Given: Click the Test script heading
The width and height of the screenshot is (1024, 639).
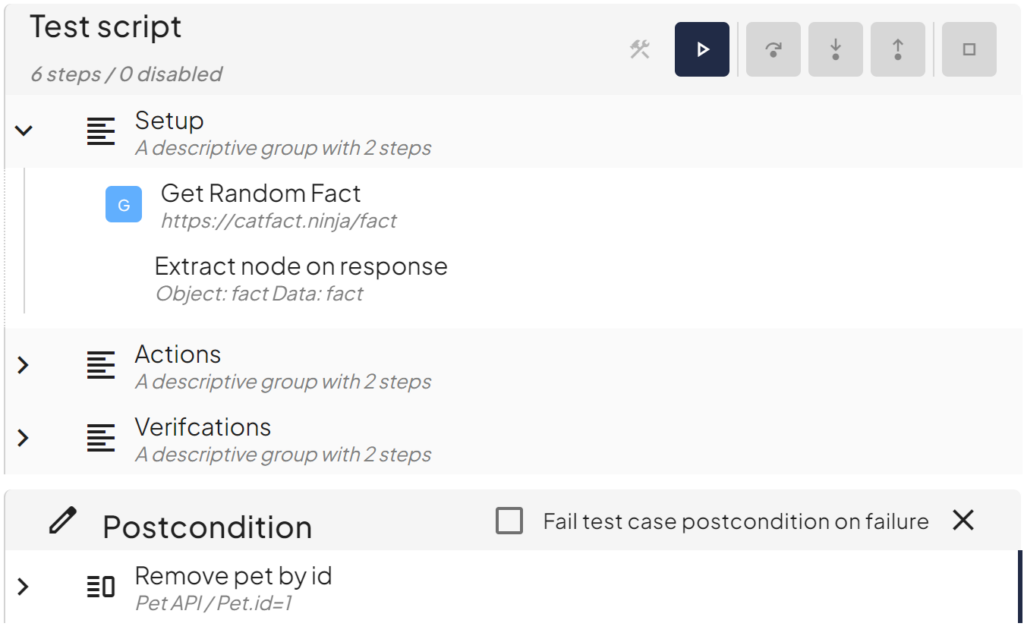Looking at the screenshot, I should click(x=106, y=27).
